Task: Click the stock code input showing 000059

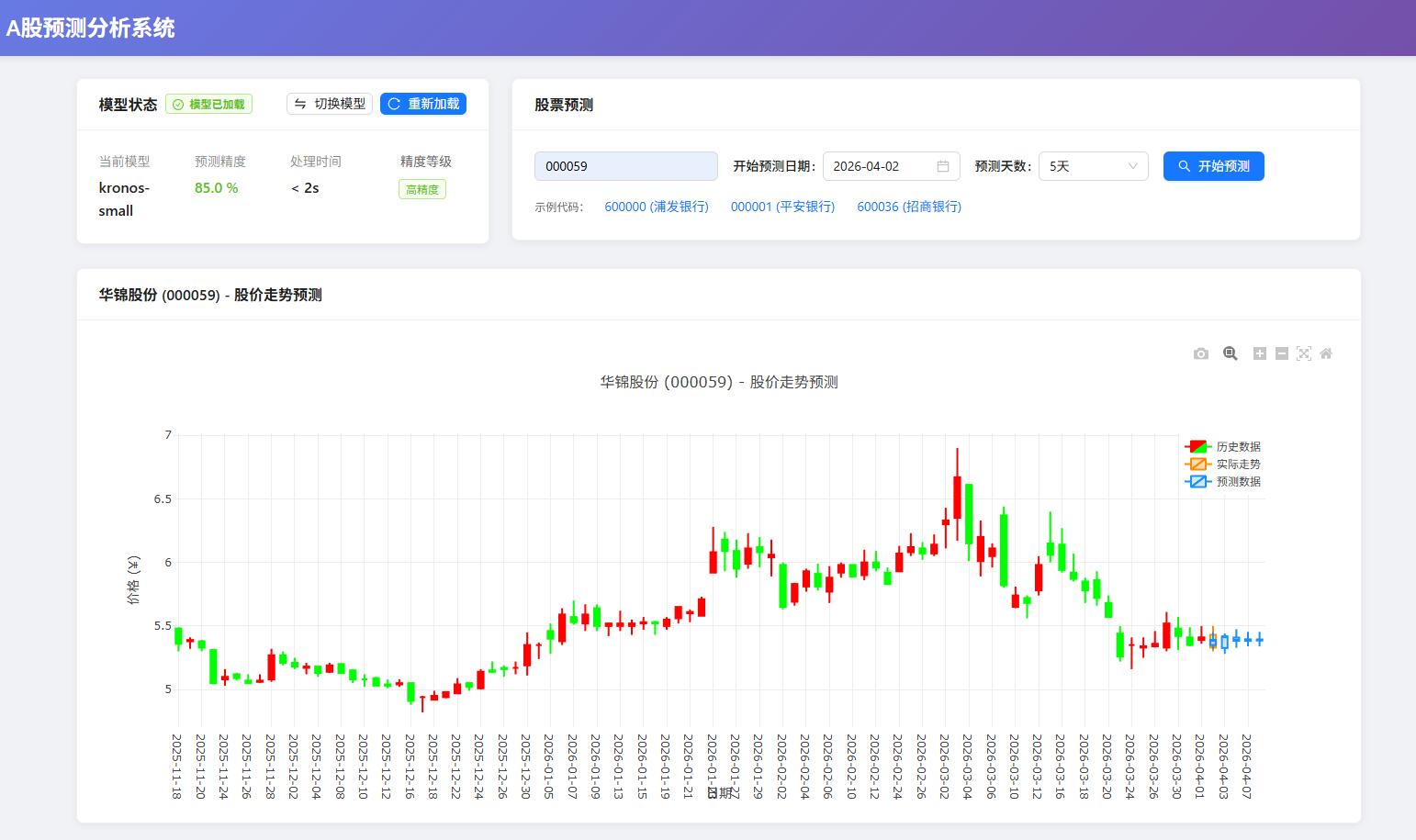Action: (x=625, y=166)
